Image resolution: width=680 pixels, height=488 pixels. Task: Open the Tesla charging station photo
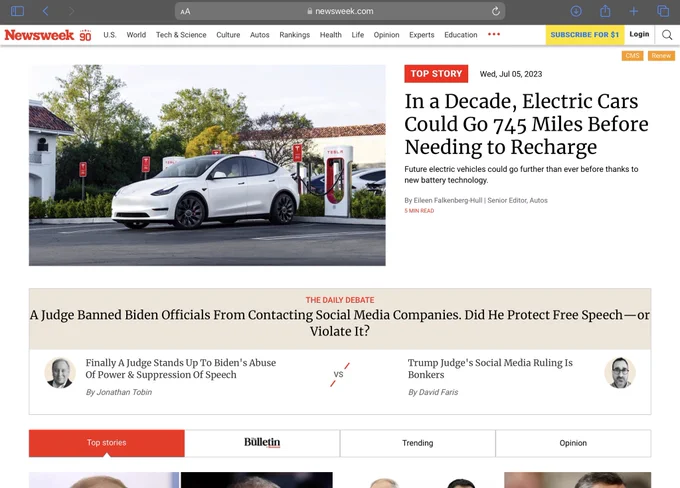tap(207, 165)
